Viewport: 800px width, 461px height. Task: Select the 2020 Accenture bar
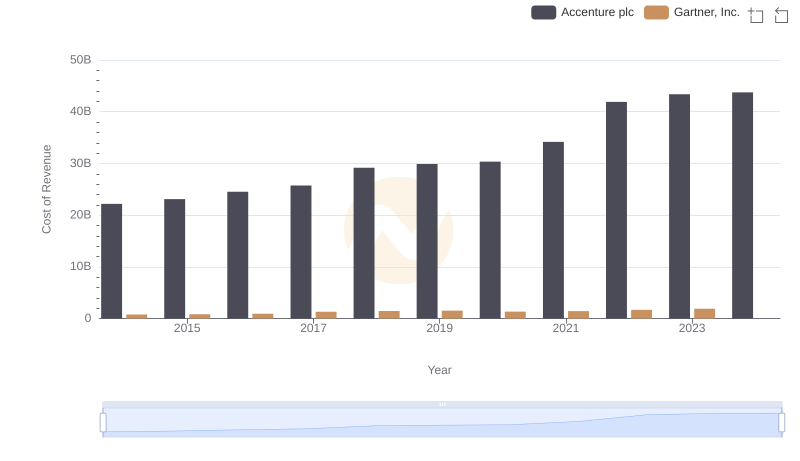coord(490,240)
